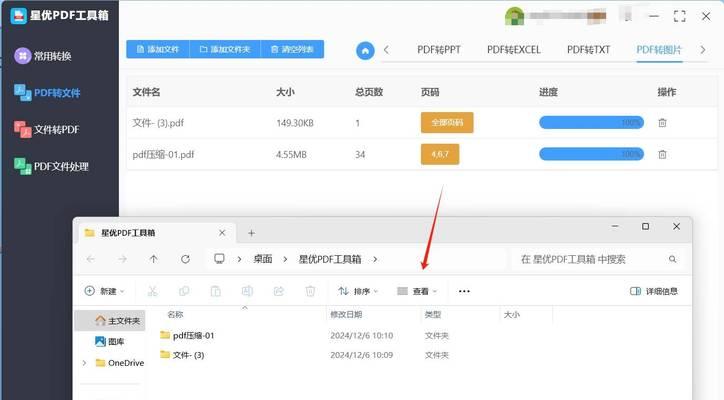
Task: Sort by 类型 column header
Action: (x=433, y=315)
